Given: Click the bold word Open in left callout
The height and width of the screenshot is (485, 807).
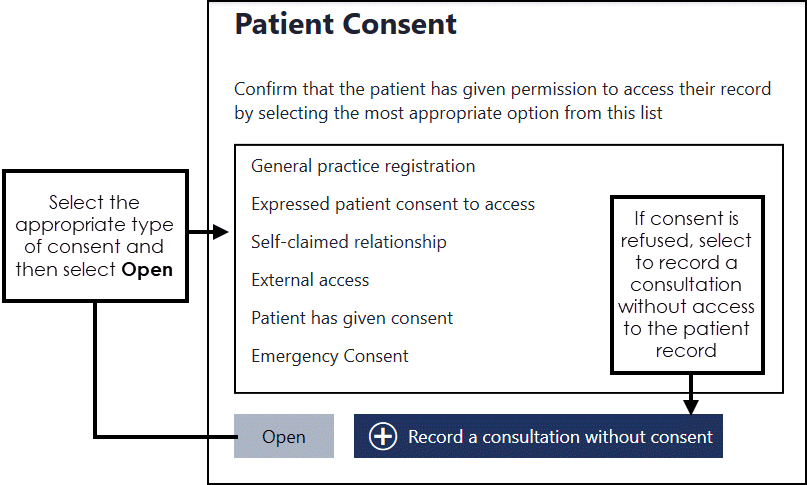Looking at the screenshot, I should pos(153,271).
